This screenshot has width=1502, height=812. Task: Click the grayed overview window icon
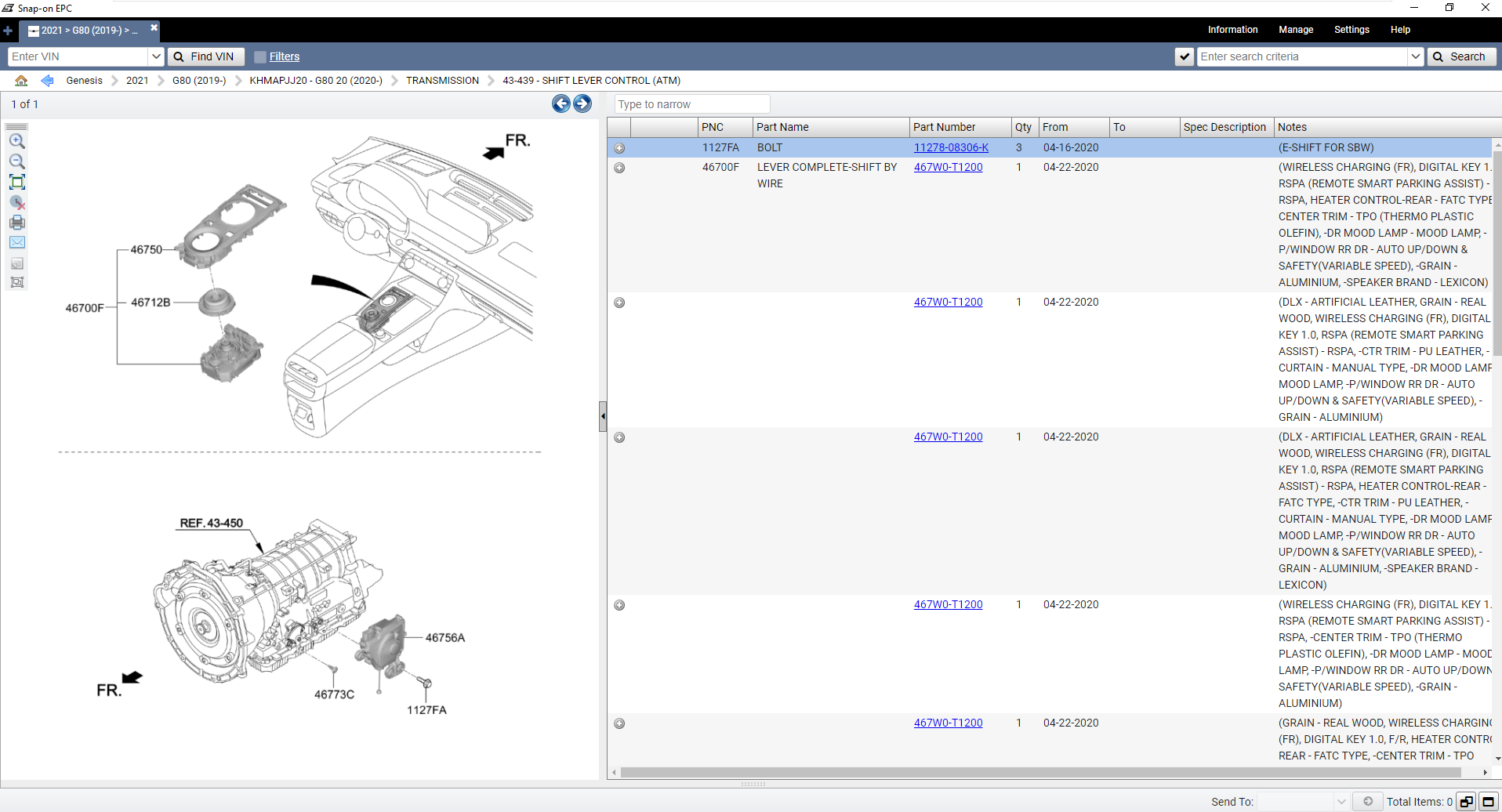(16, 263)
